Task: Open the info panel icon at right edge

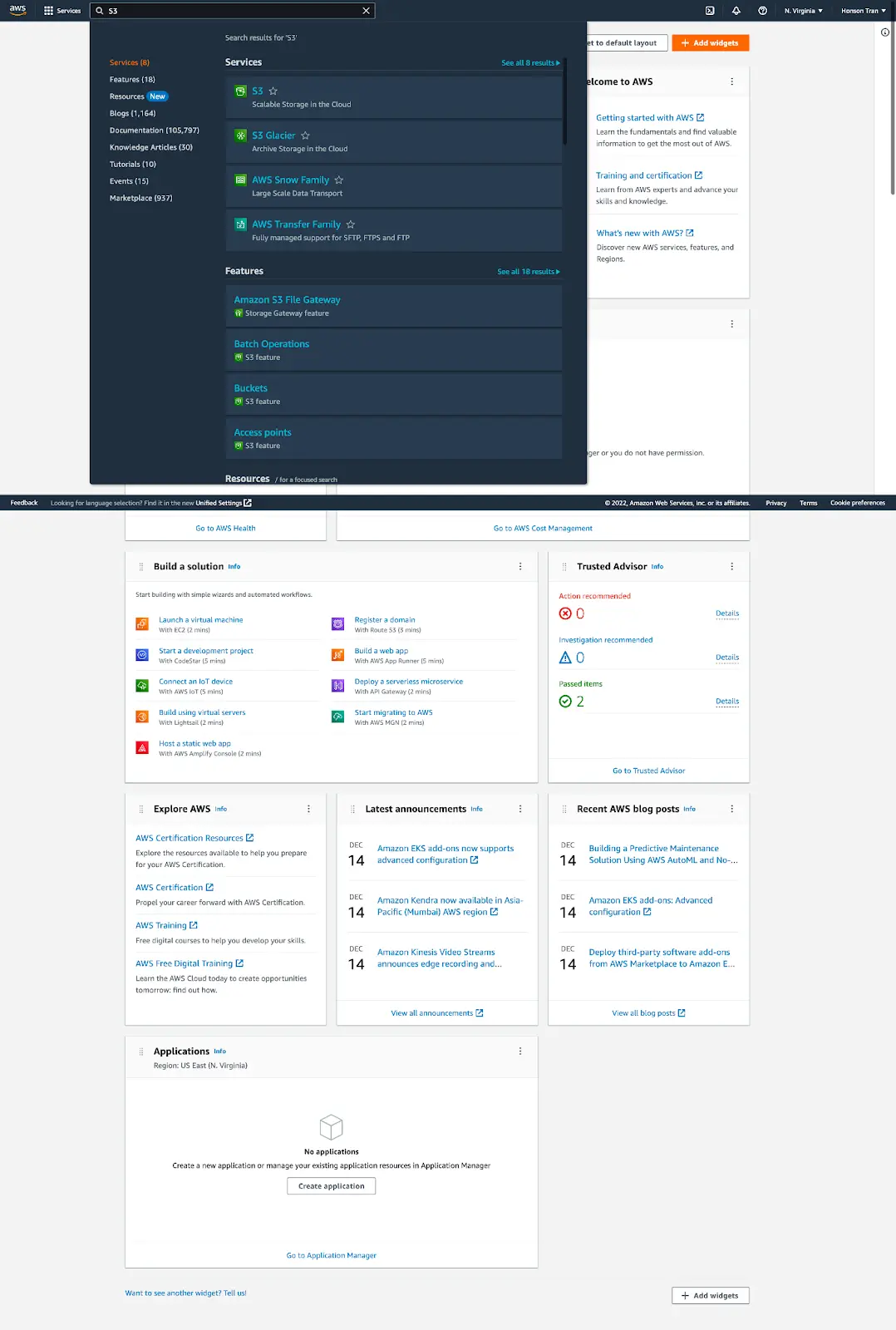Action: (x=885, y=32)
